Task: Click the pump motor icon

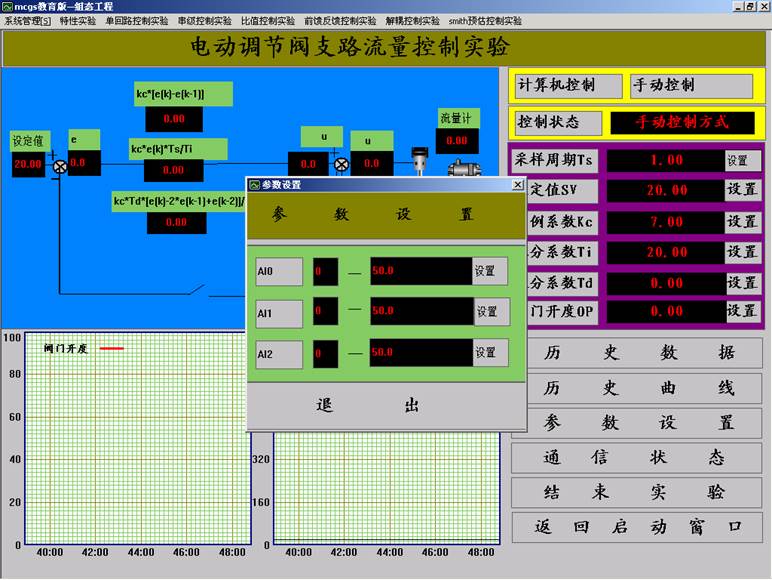Action: (463, 166)
